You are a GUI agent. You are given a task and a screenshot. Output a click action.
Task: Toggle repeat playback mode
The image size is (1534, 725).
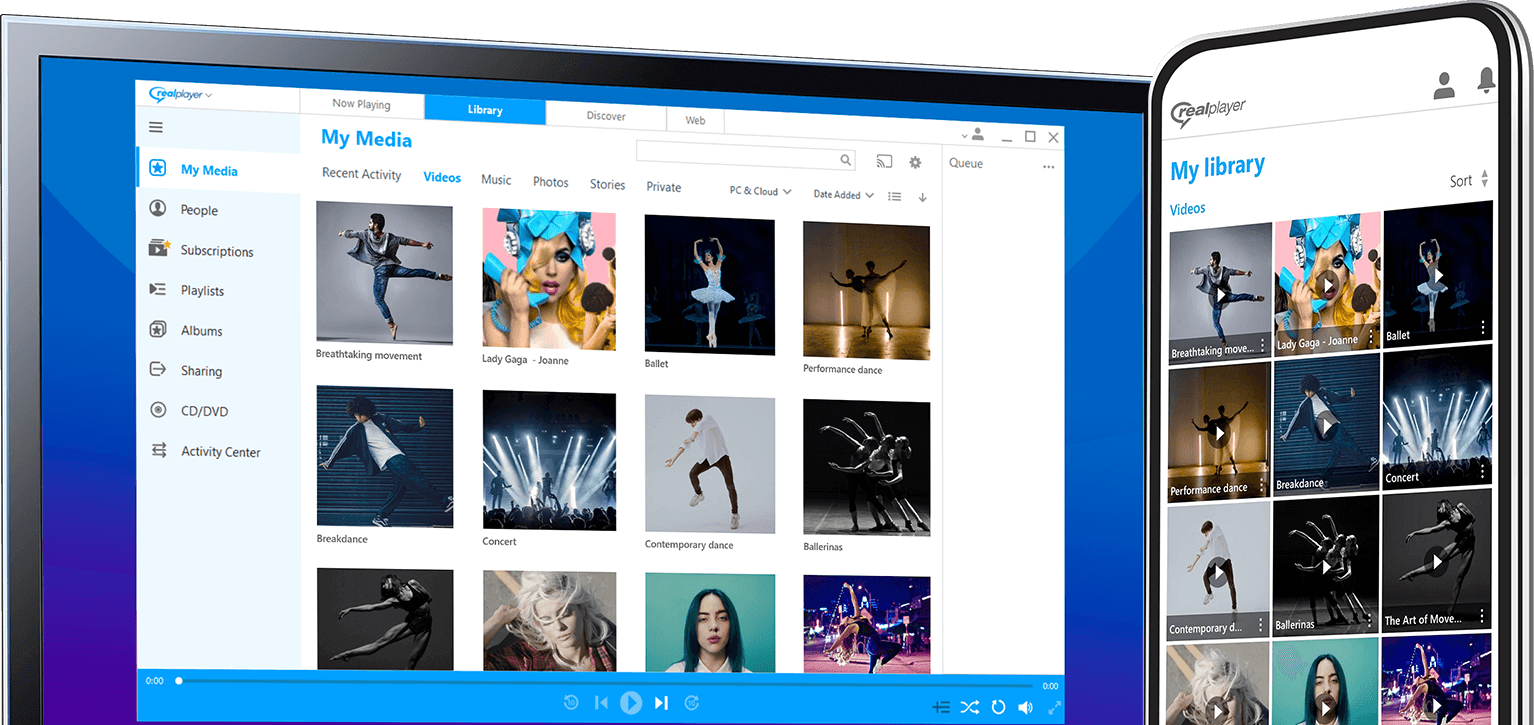[x=997, y=707]
